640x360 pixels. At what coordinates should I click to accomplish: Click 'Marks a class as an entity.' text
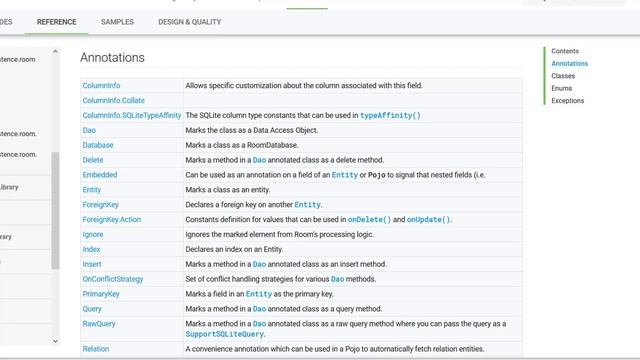pyautogui.click(x=228, y=190)
